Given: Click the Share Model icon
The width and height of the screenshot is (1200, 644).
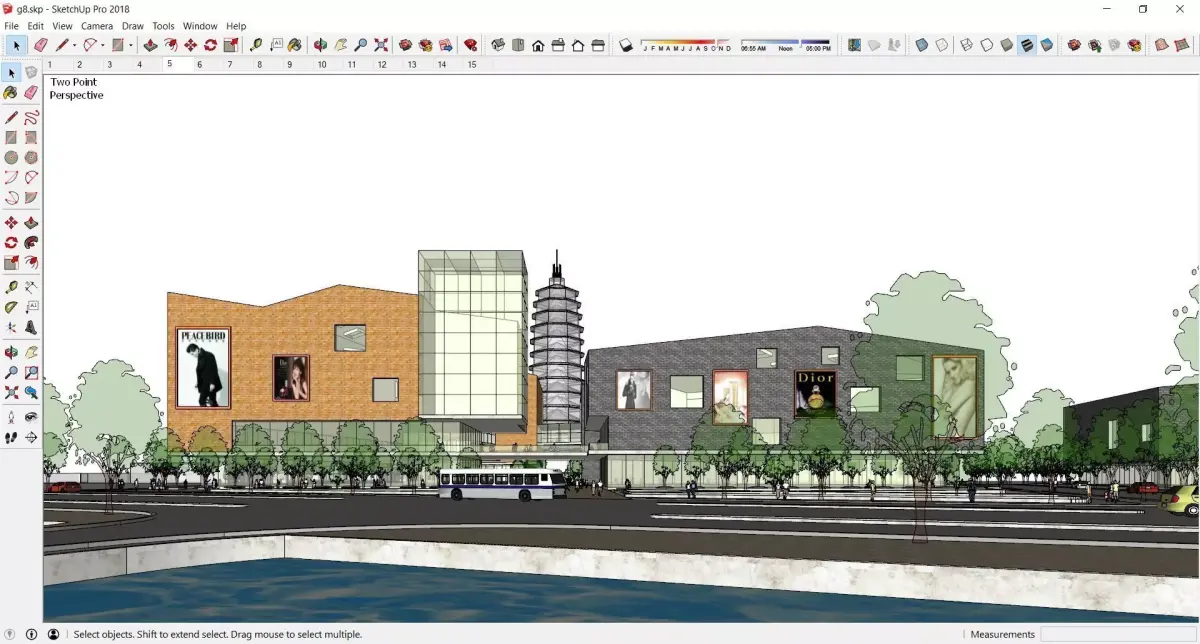Looking at the screenshot, I should [1094, 45].
